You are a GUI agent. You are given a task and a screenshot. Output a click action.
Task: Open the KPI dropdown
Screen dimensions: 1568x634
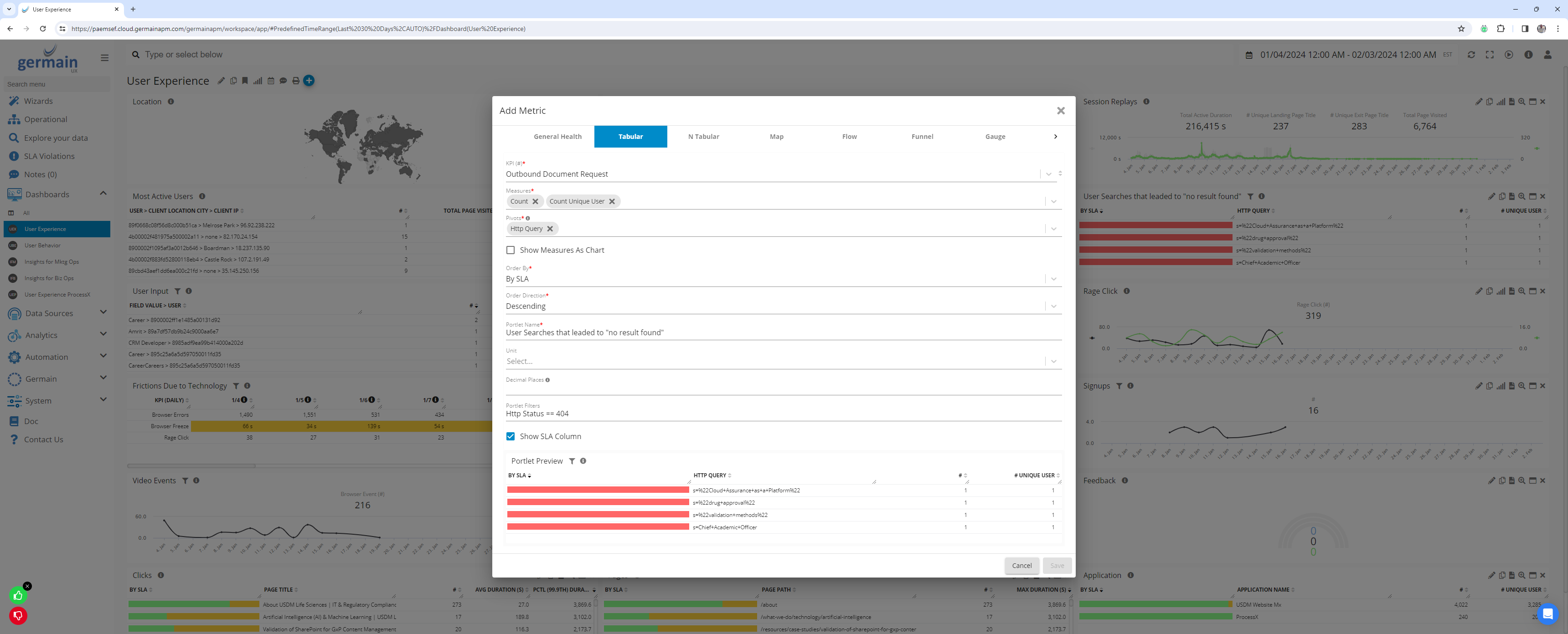[x=1048, y=174]
